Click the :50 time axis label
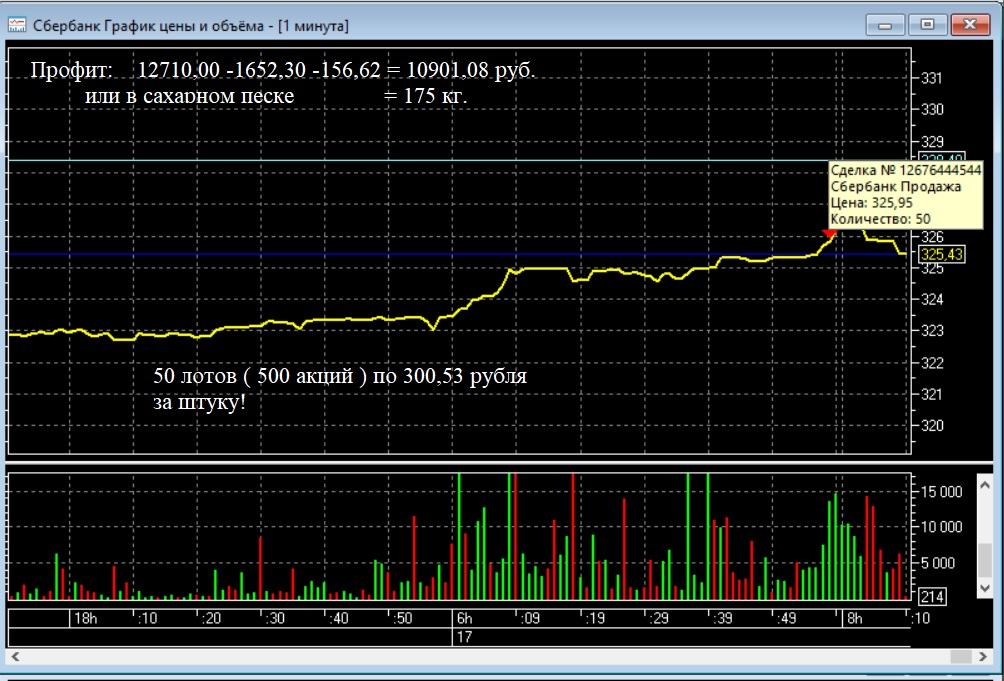Screen dimensions: 1004x681 click(x=403, y=619)
